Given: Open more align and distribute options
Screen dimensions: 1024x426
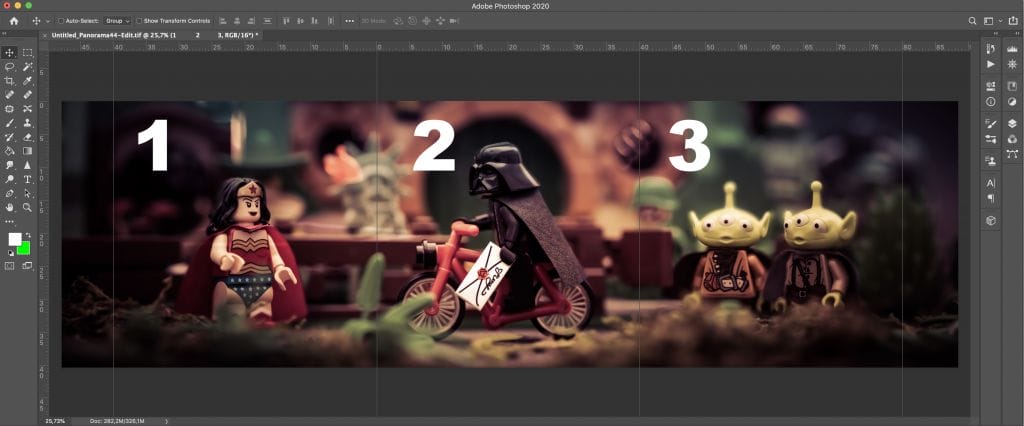Looking at the screenshot, I should [350, 21].
